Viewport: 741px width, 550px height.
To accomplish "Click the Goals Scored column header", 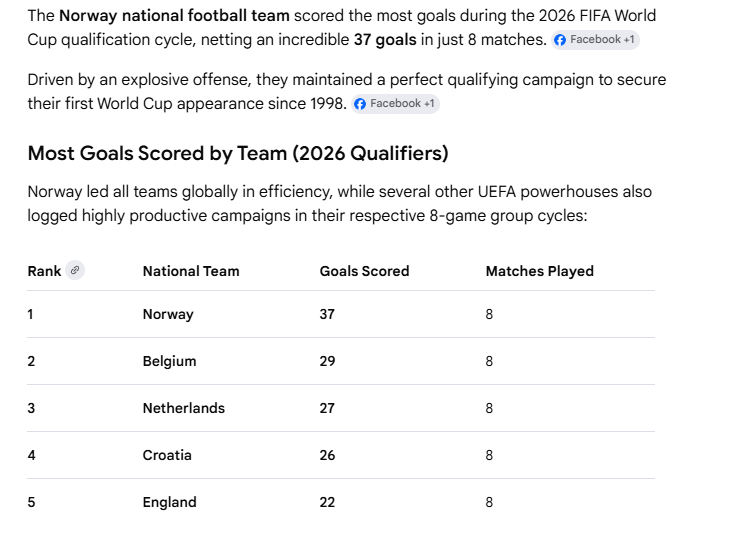I will pos(364,271).
